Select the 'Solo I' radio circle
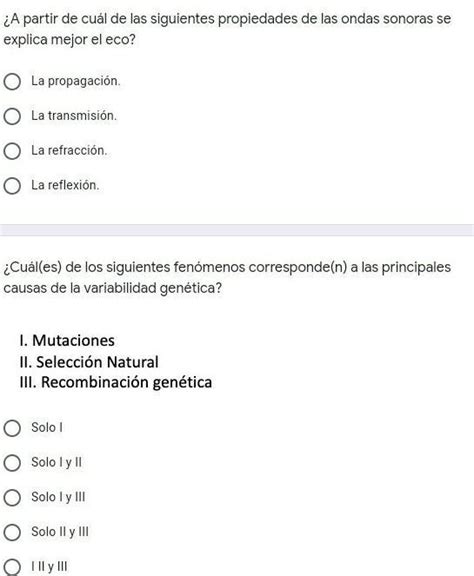Viewport: 474px width, 576px height. [12, 428]
